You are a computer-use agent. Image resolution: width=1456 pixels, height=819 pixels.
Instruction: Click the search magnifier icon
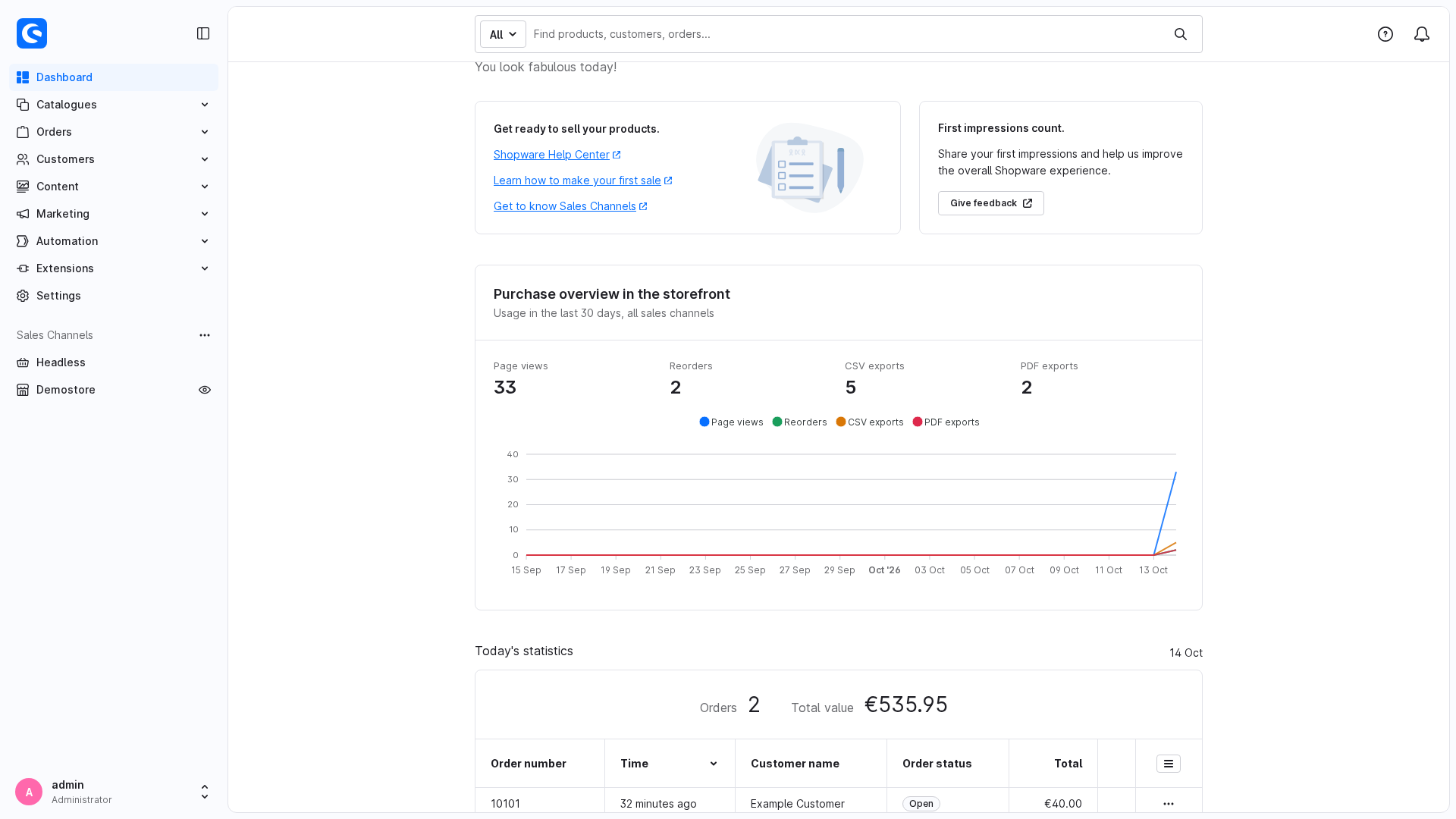pos(1181,34)
